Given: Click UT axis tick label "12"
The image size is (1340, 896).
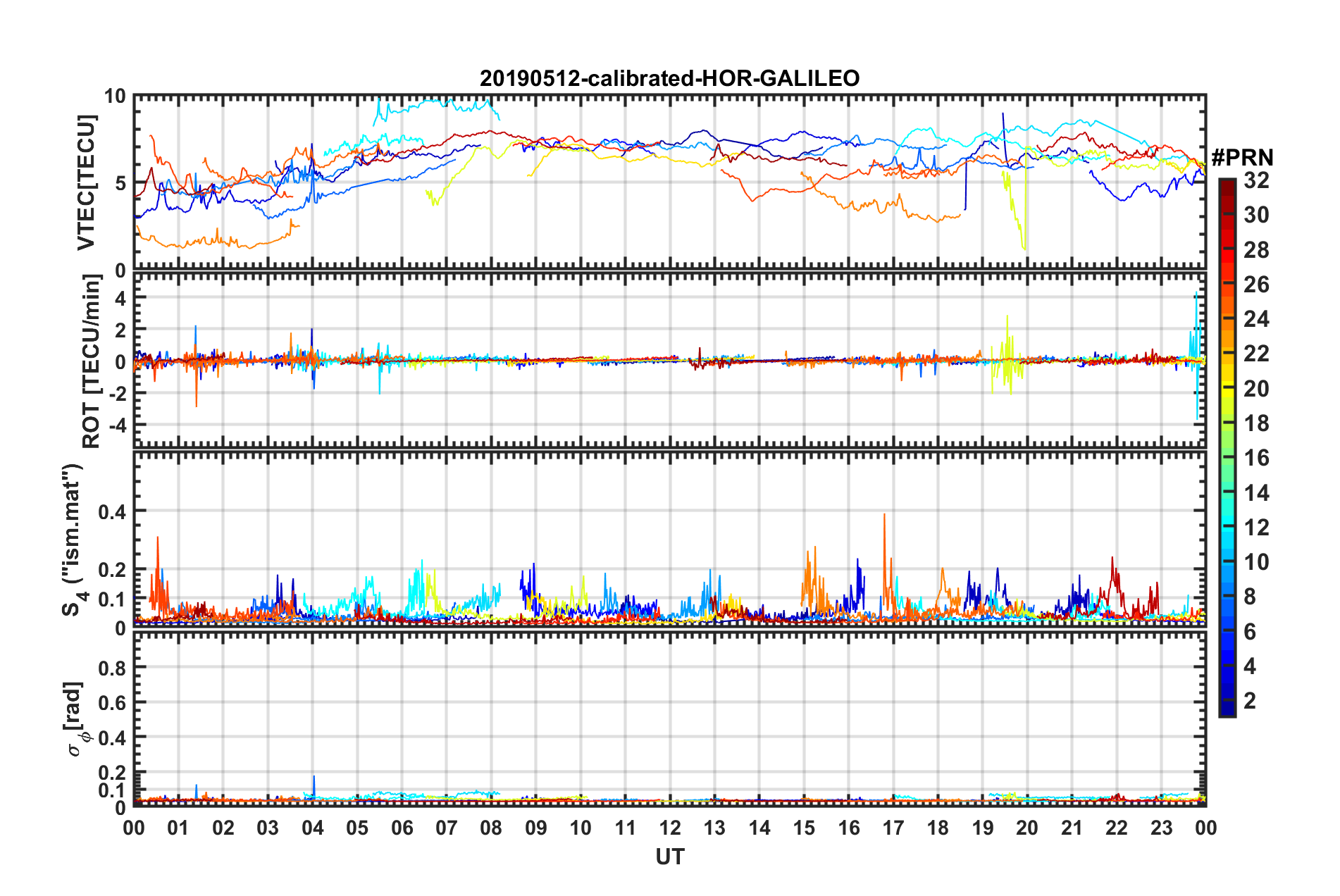Looking at the screenshot, I should click(670, 828).
